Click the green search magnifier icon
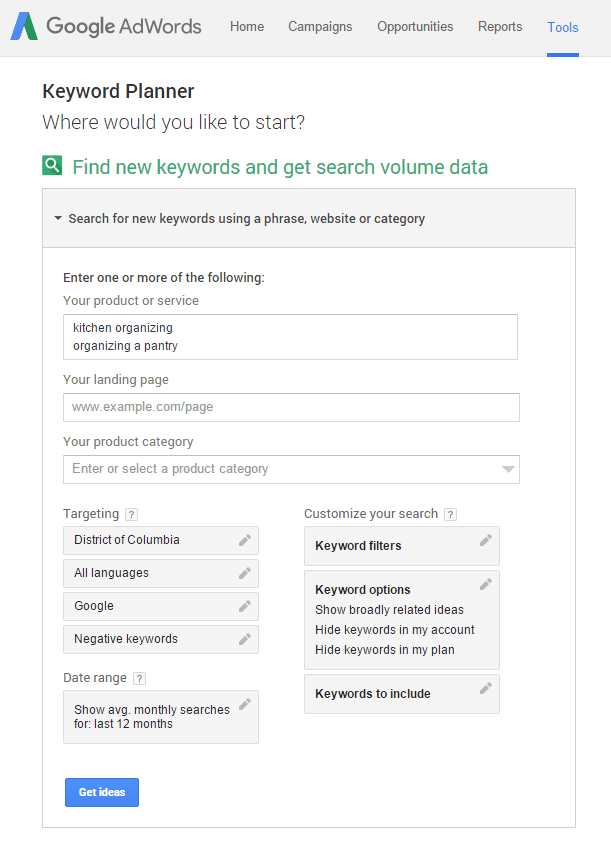 click(51, 165)
